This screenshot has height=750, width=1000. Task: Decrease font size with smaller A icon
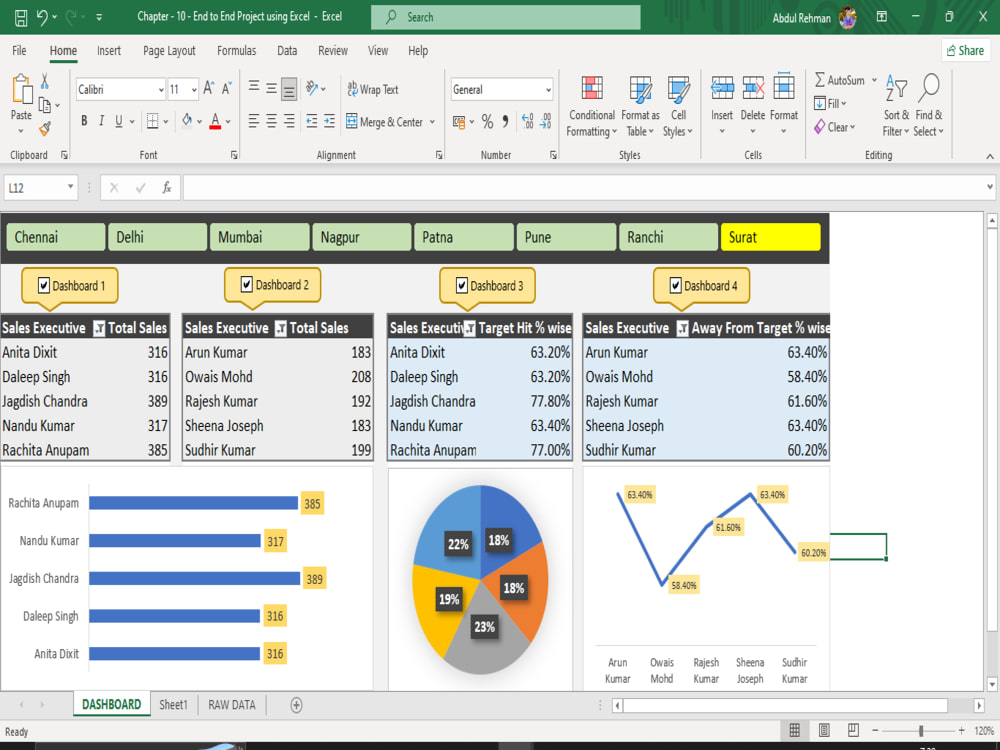pyautogui.click(x=226, y=89)
